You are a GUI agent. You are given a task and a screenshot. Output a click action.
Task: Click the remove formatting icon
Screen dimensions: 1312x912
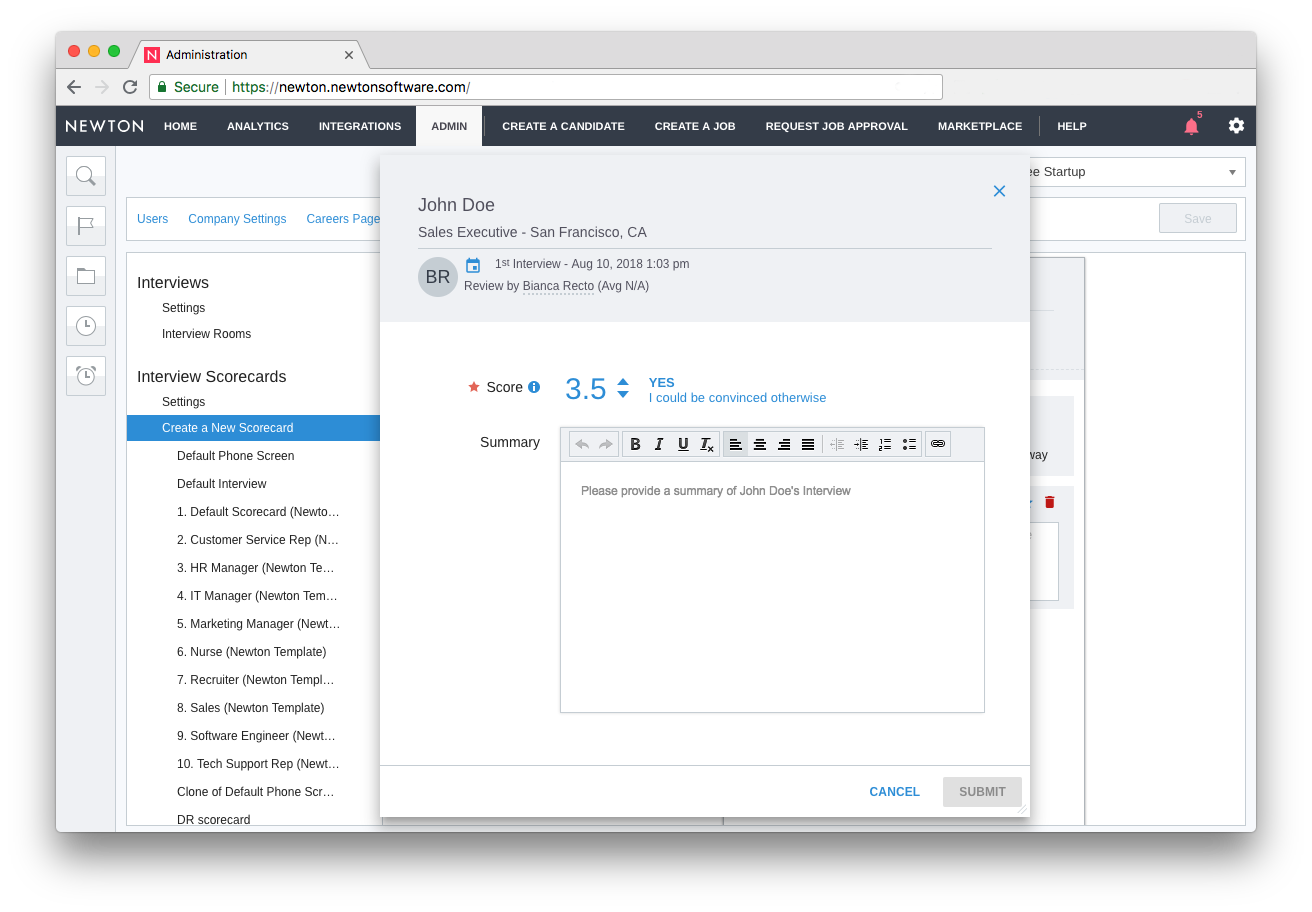(x=707, y=444)
